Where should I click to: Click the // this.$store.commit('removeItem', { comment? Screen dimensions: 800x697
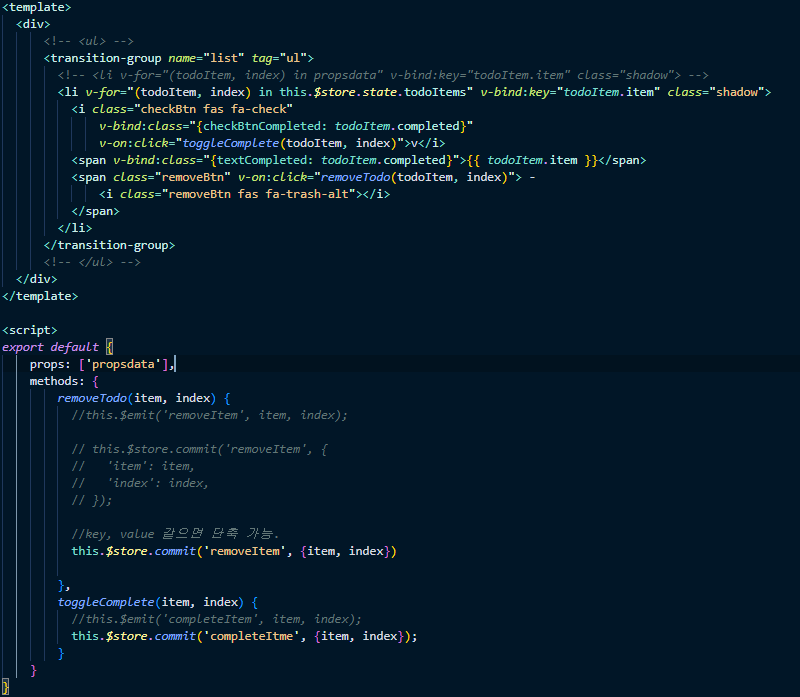(x=199, y=449)
